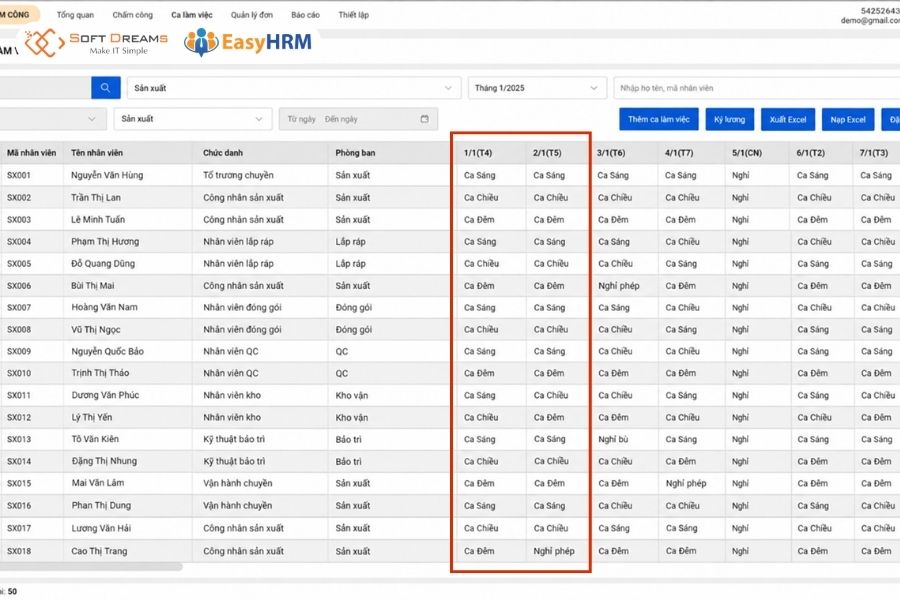Click the 4/1(T7) date column header
900x600 pixels.
coord(679,153)
